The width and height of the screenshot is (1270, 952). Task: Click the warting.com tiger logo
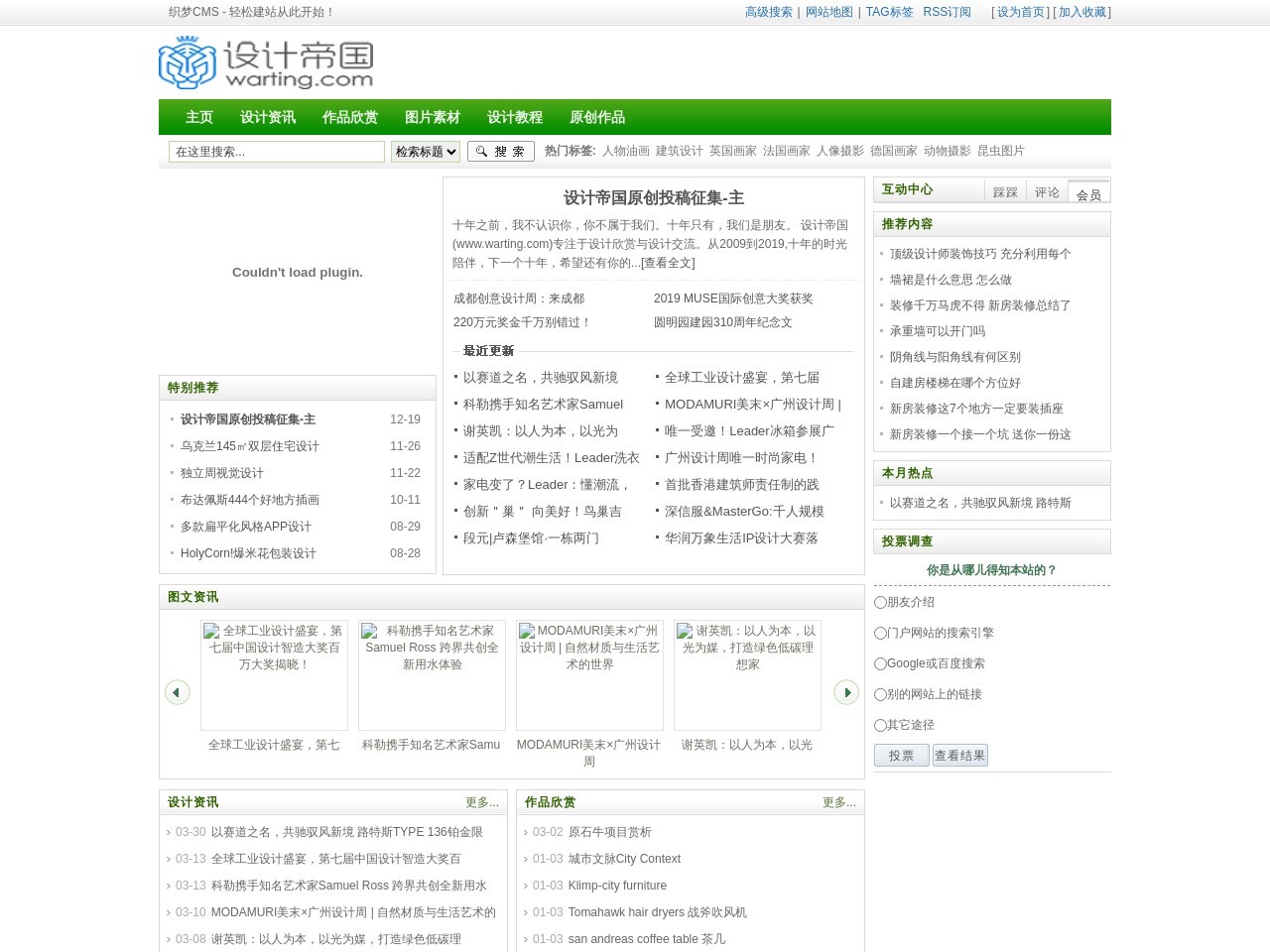coord(266,62)
